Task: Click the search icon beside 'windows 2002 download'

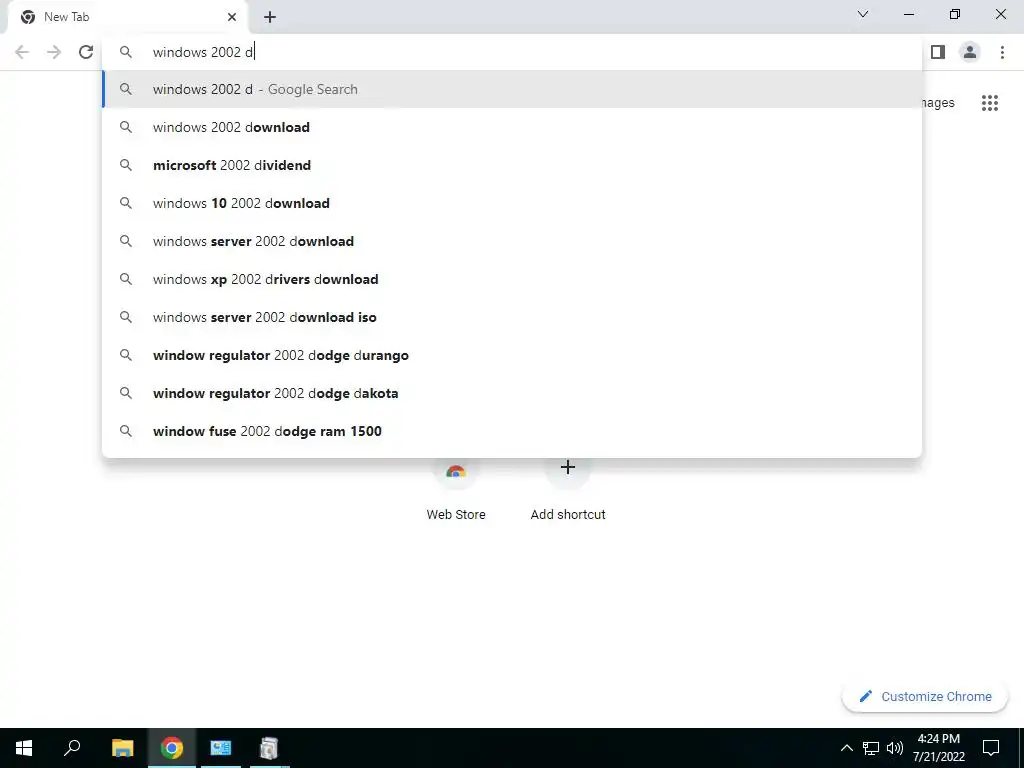Action: (126, 127)
